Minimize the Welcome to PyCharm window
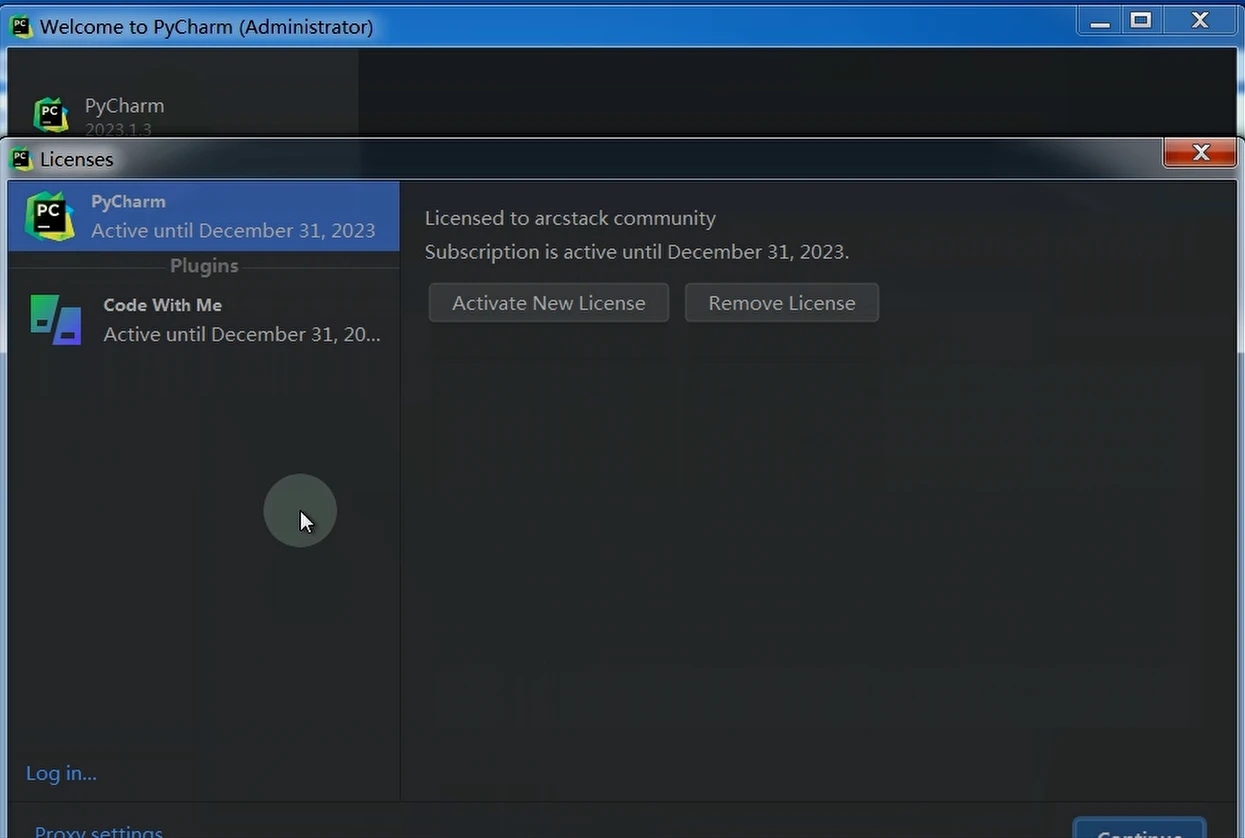The height and width of the screenshot is (838, 1245). (1099, 20)
